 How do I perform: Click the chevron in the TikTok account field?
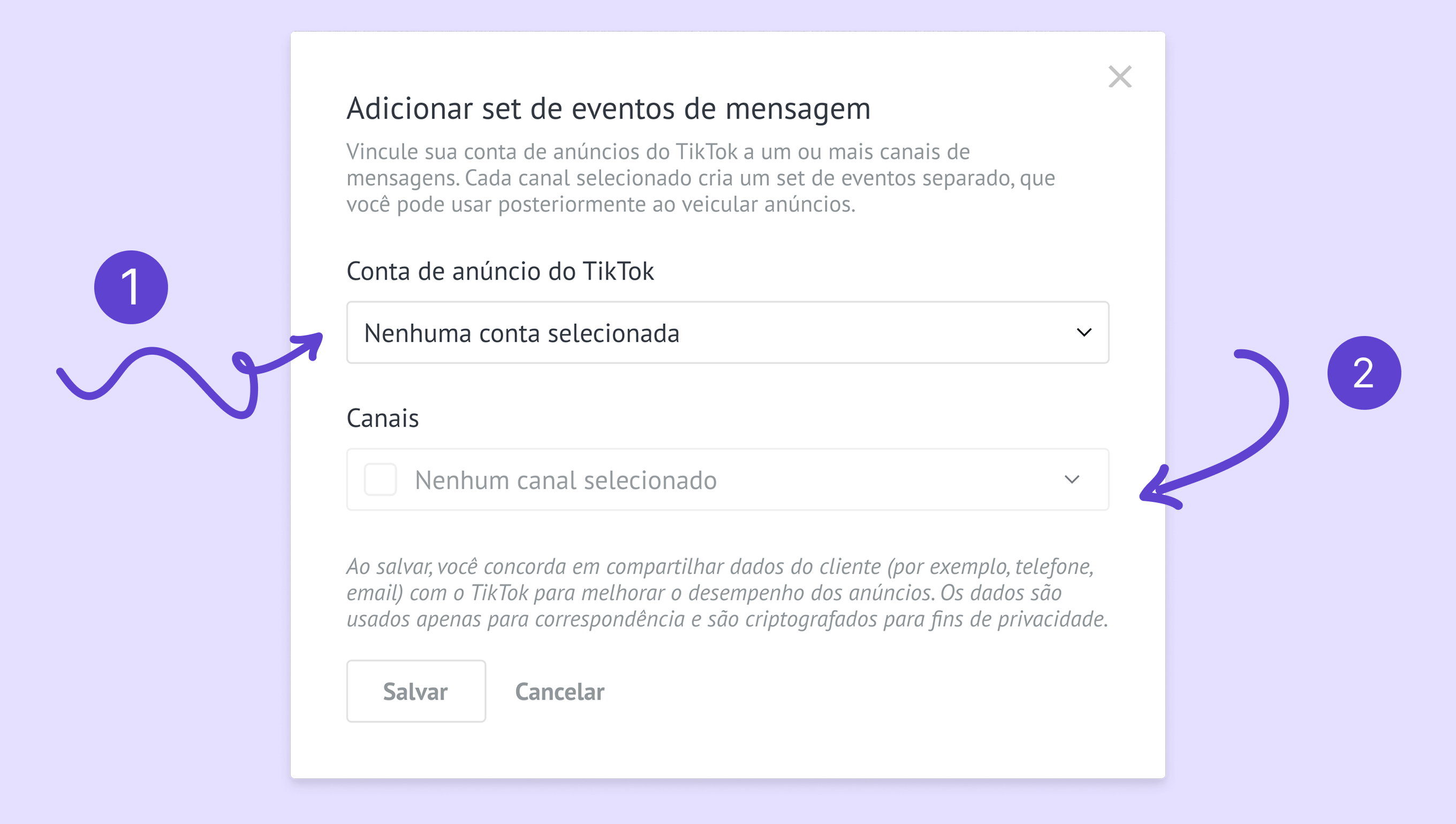pyautogui.click(x=1083, y=333)
